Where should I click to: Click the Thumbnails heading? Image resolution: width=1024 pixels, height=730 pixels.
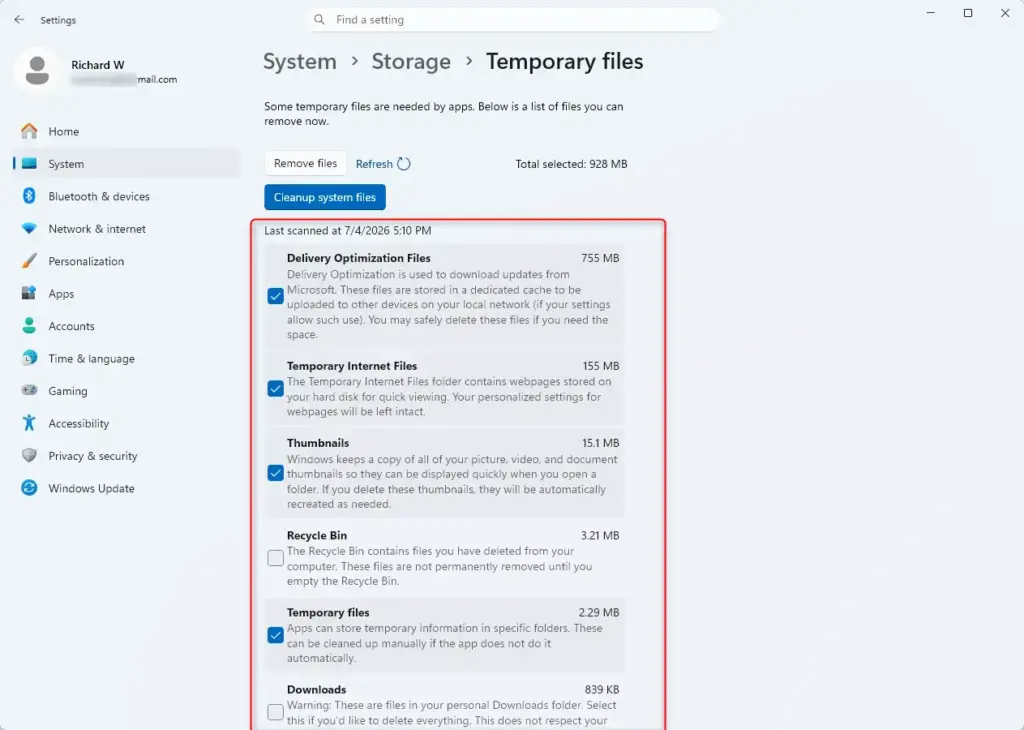pos(317,443)
